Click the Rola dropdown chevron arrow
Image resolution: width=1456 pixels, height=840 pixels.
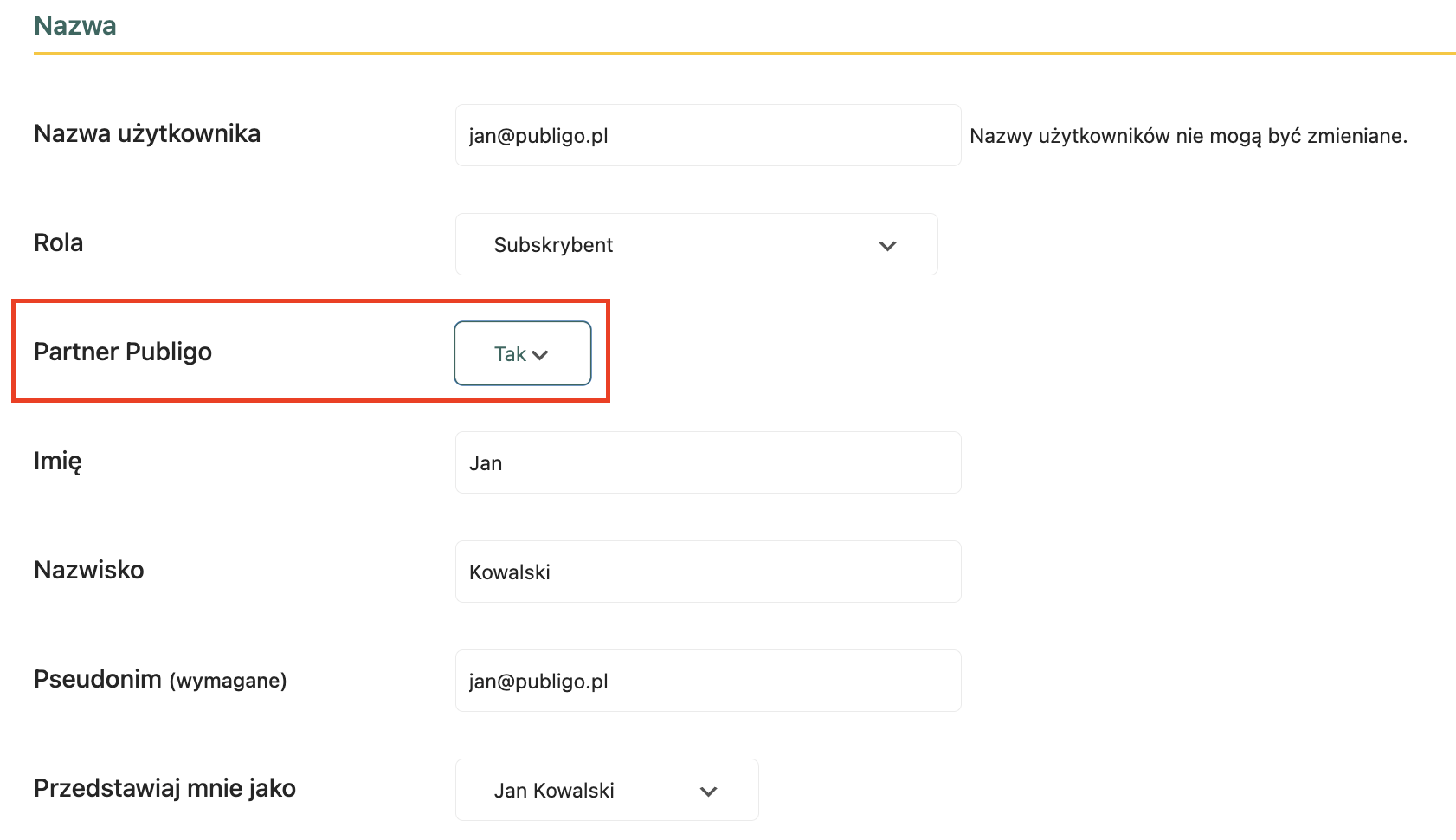click(x=887, y=246)
